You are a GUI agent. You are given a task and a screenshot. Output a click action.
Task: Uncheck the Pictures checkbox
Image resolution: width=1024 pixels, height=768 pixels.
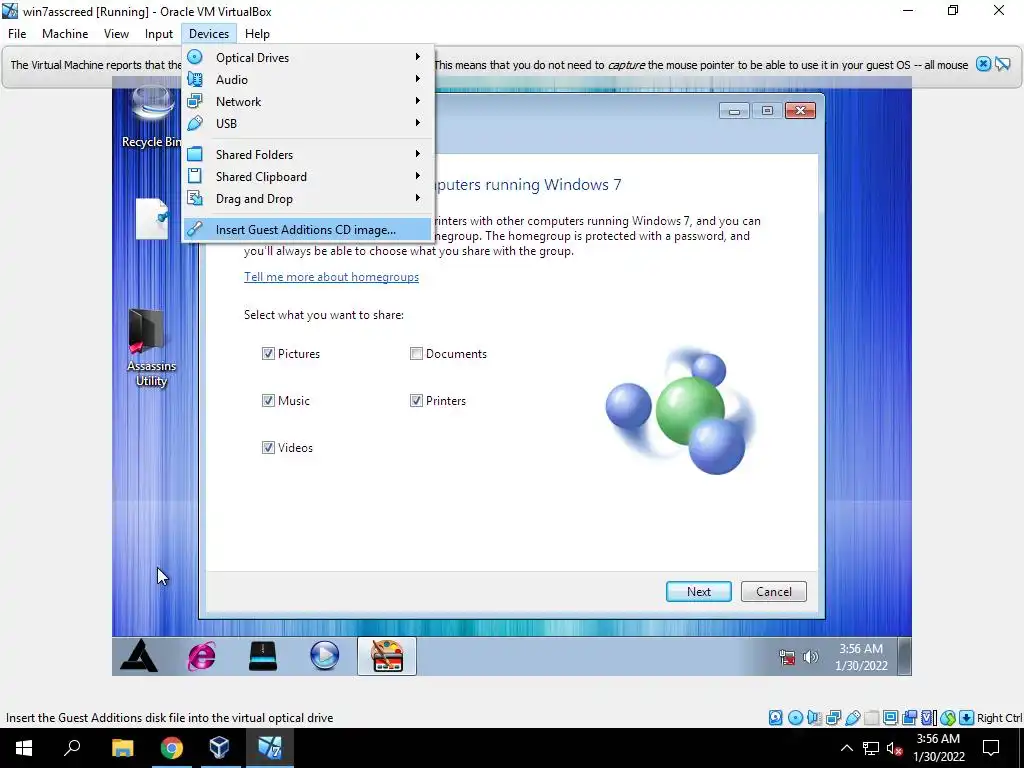tap(268, 354)
